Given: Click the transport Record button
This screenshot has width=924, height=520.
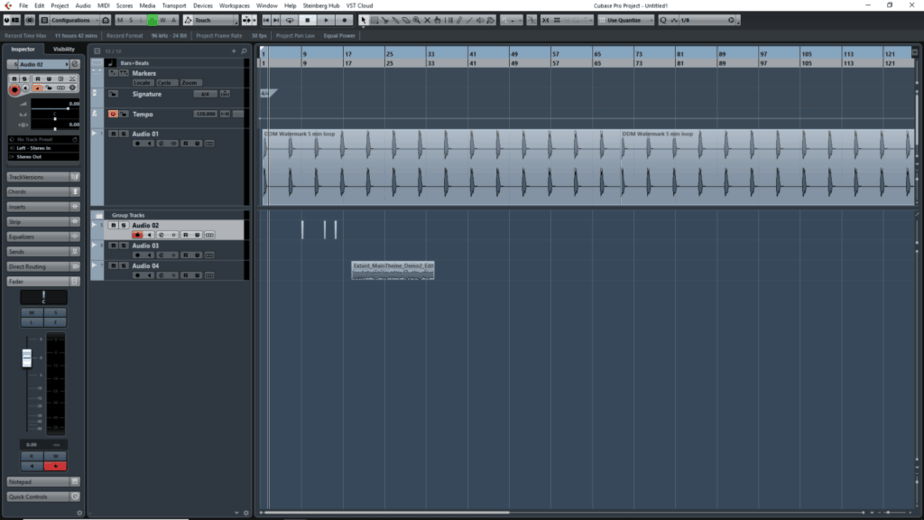Looking at the screenshot, I should pos(345,20).
